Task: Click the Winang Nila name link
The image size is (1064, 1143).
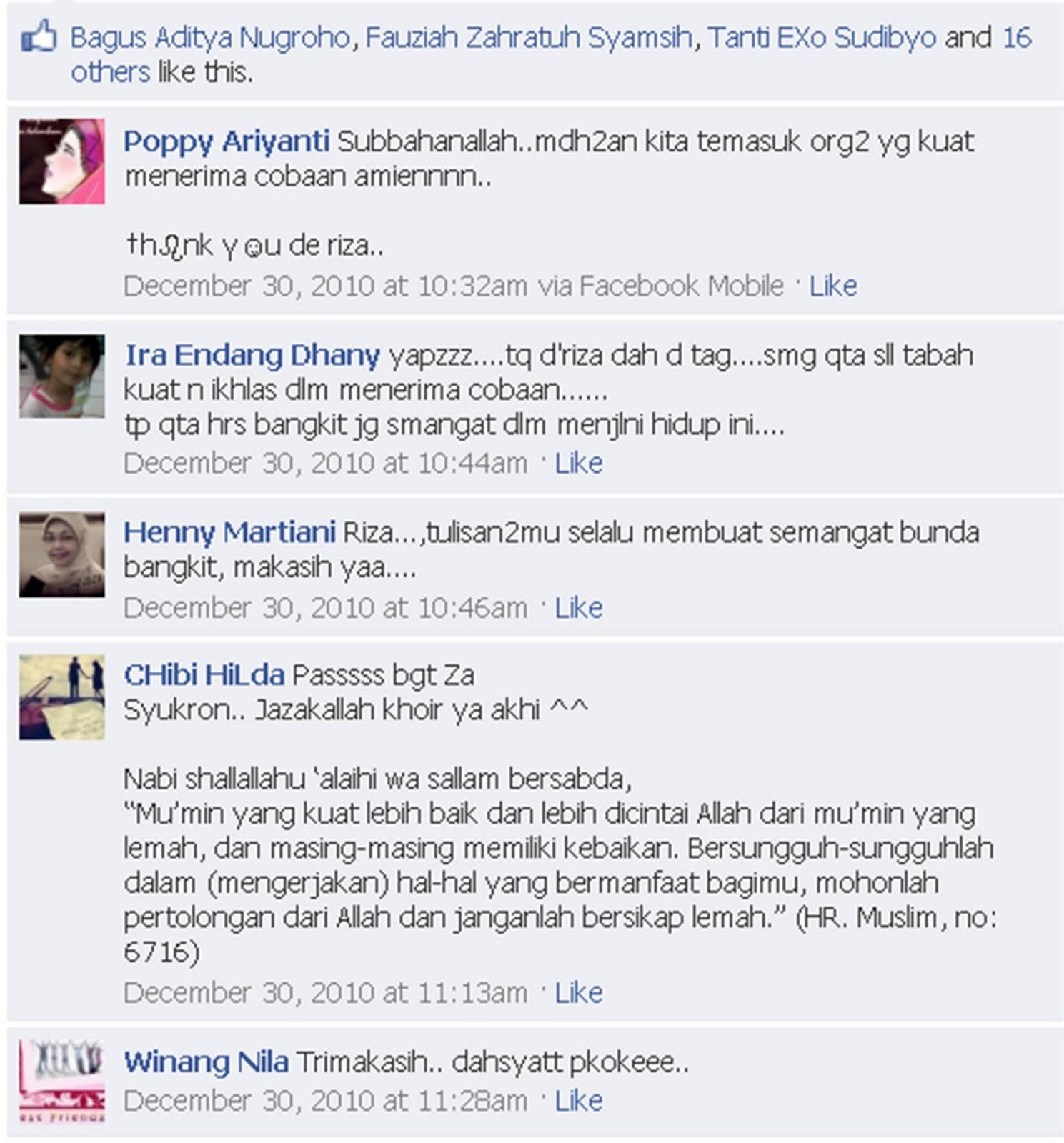Action: click(x=207, y=1062)
